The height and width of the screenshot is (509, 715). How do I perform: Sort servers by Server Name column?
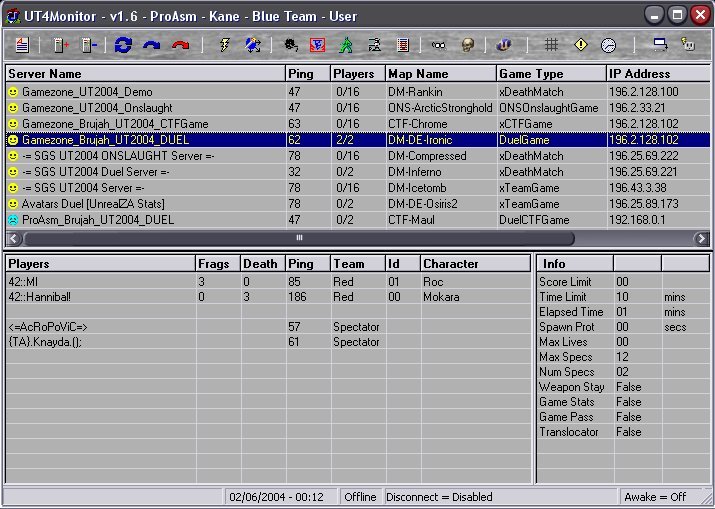coord(145,74)
